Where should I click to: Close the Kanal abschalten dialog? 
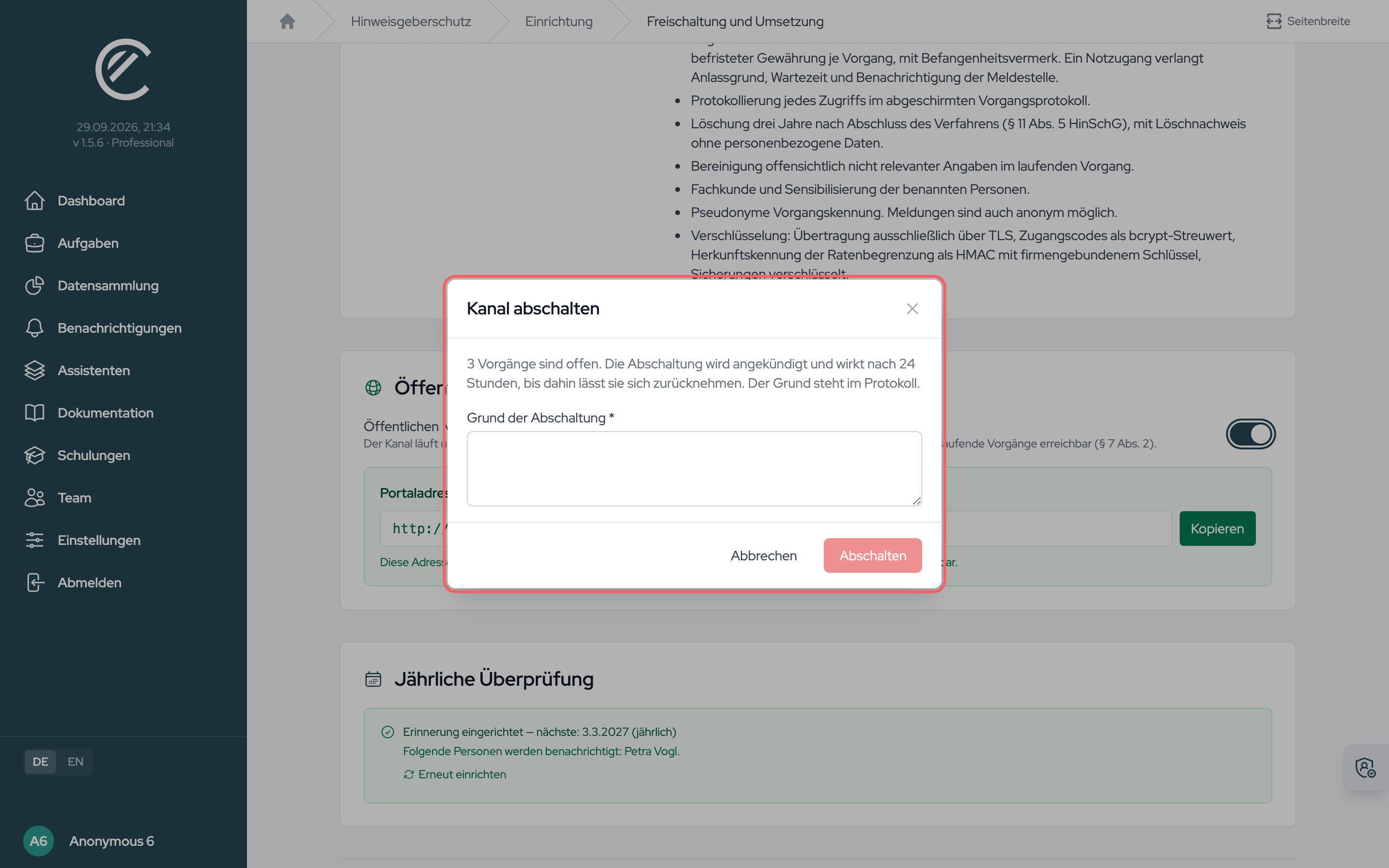pyautogui.click(x=912, y=309)
